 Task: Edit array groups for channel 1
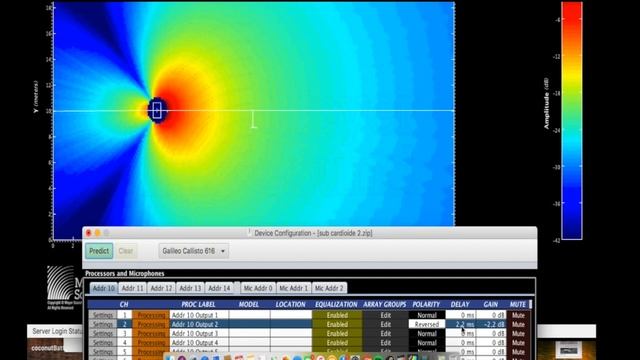385,315
